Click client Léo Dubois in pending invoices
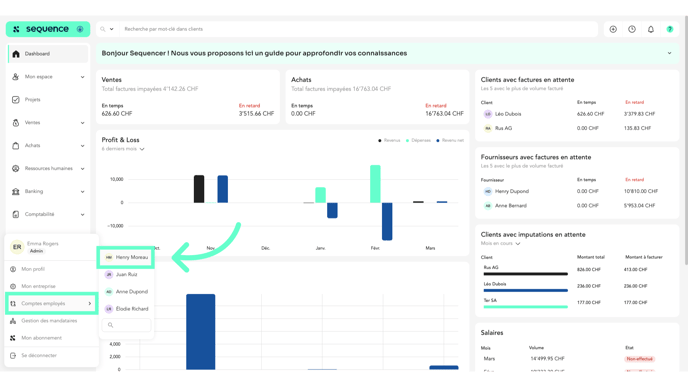Viewport: 688px width, 387px height. click(508, 114)
